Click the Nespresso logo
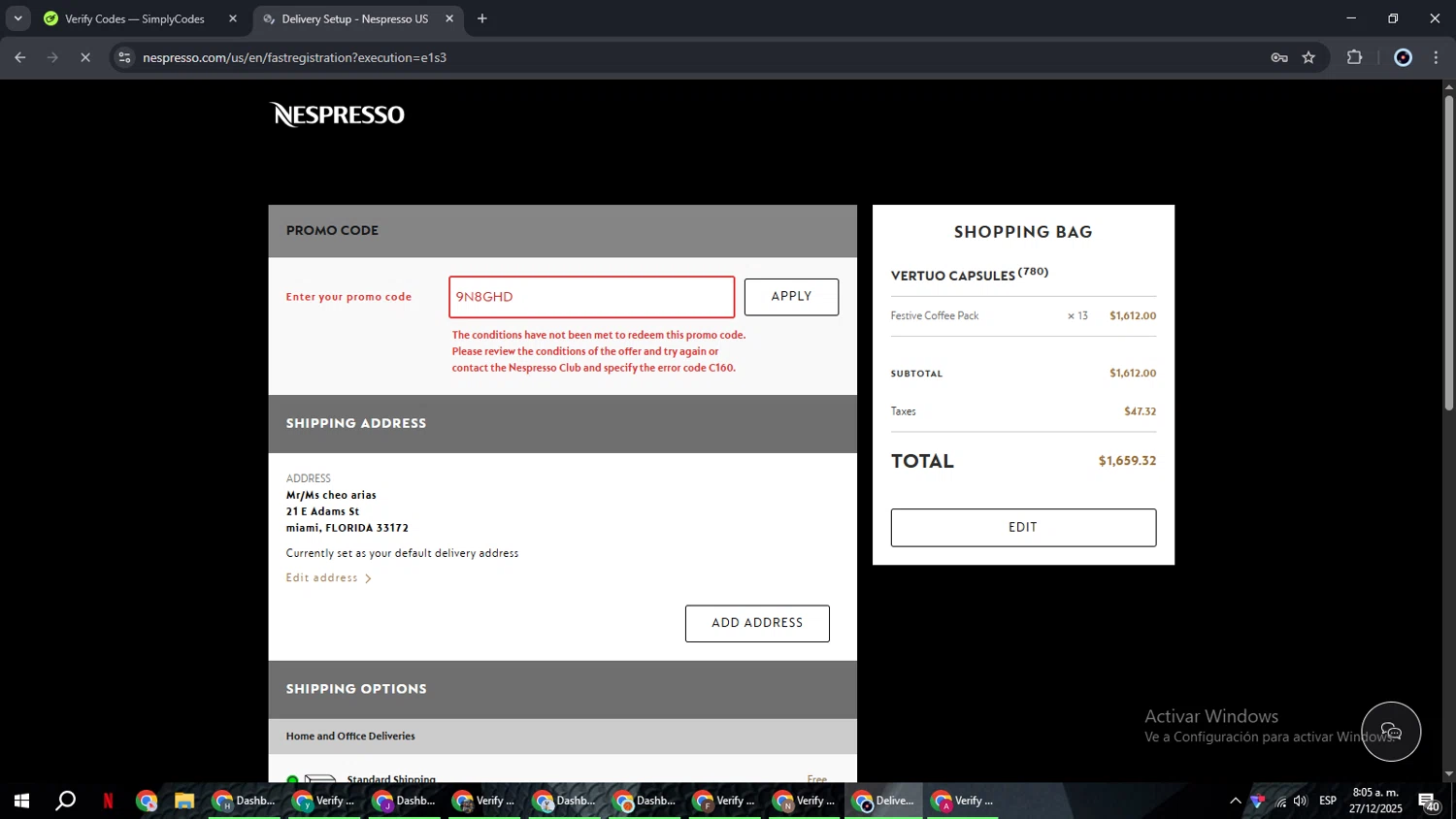 338,115
